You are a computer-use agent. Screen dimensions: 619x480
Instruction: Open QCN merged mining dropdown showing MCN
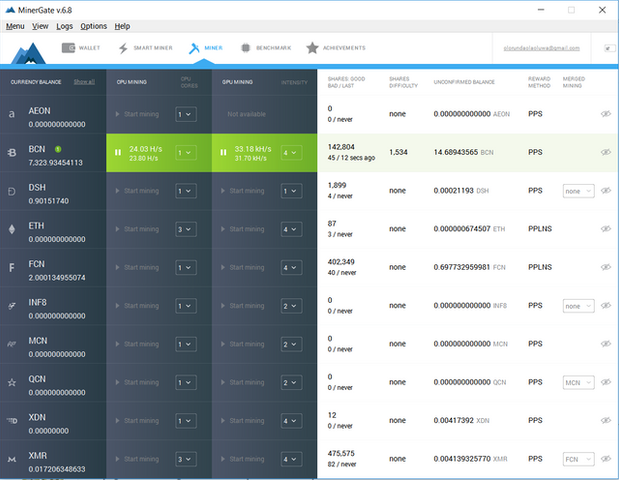click(x=578, y=382)
